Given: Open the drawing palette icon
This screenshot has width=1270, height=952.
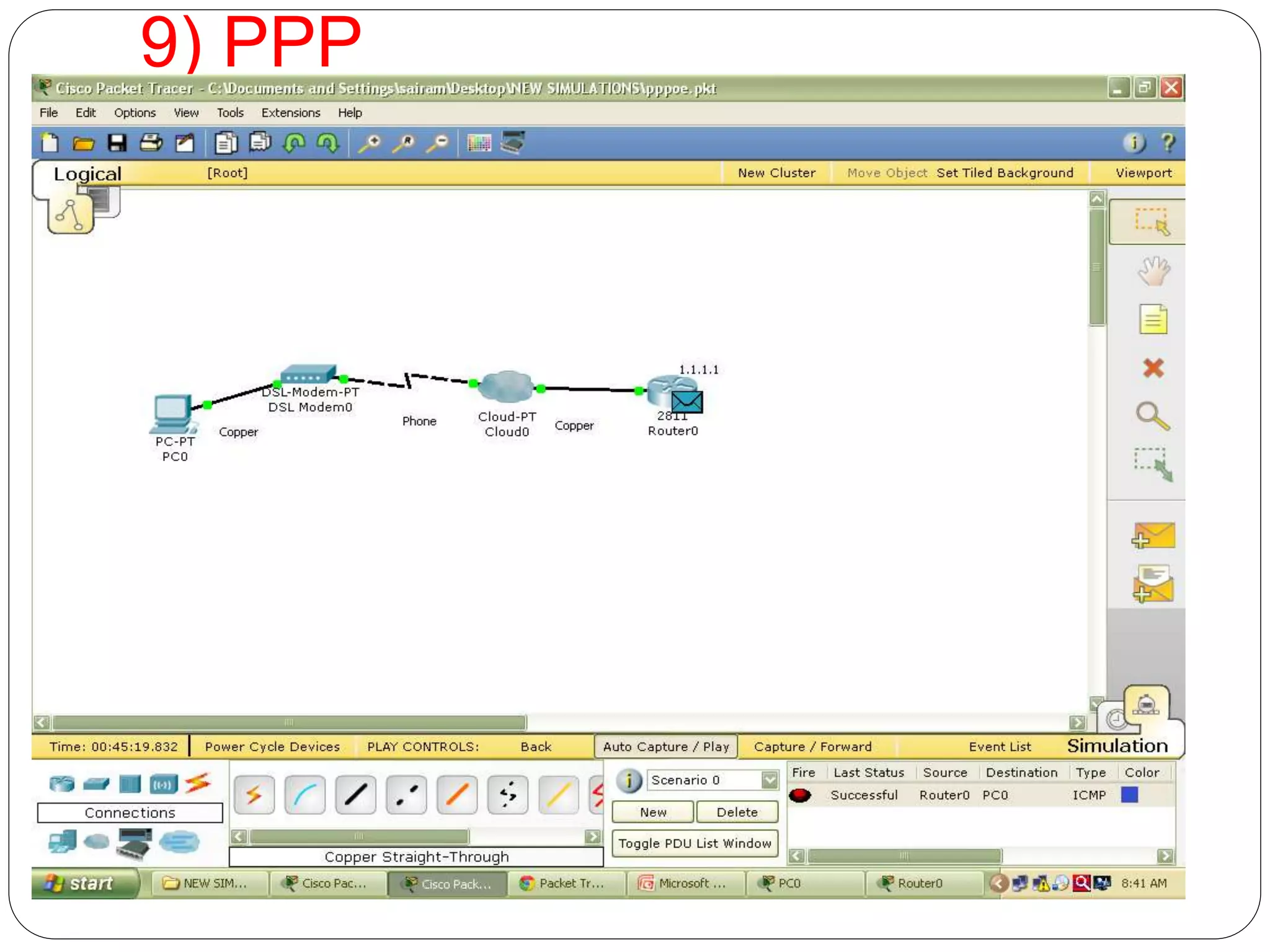Looking at the screenshot, I should 479,143.
